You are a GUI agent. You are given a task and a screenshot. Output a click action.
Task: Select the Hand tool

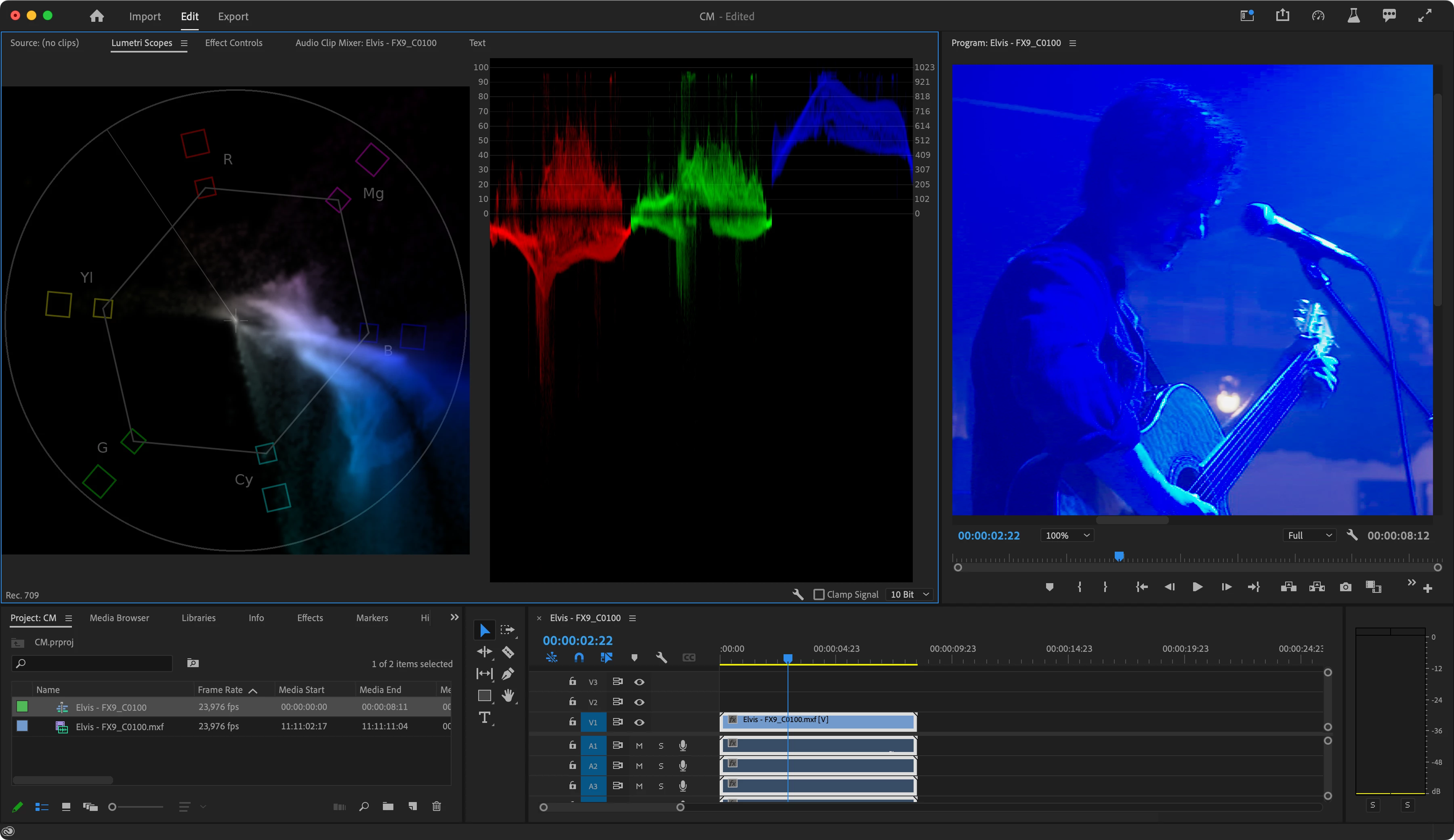[x=508, y=695]
